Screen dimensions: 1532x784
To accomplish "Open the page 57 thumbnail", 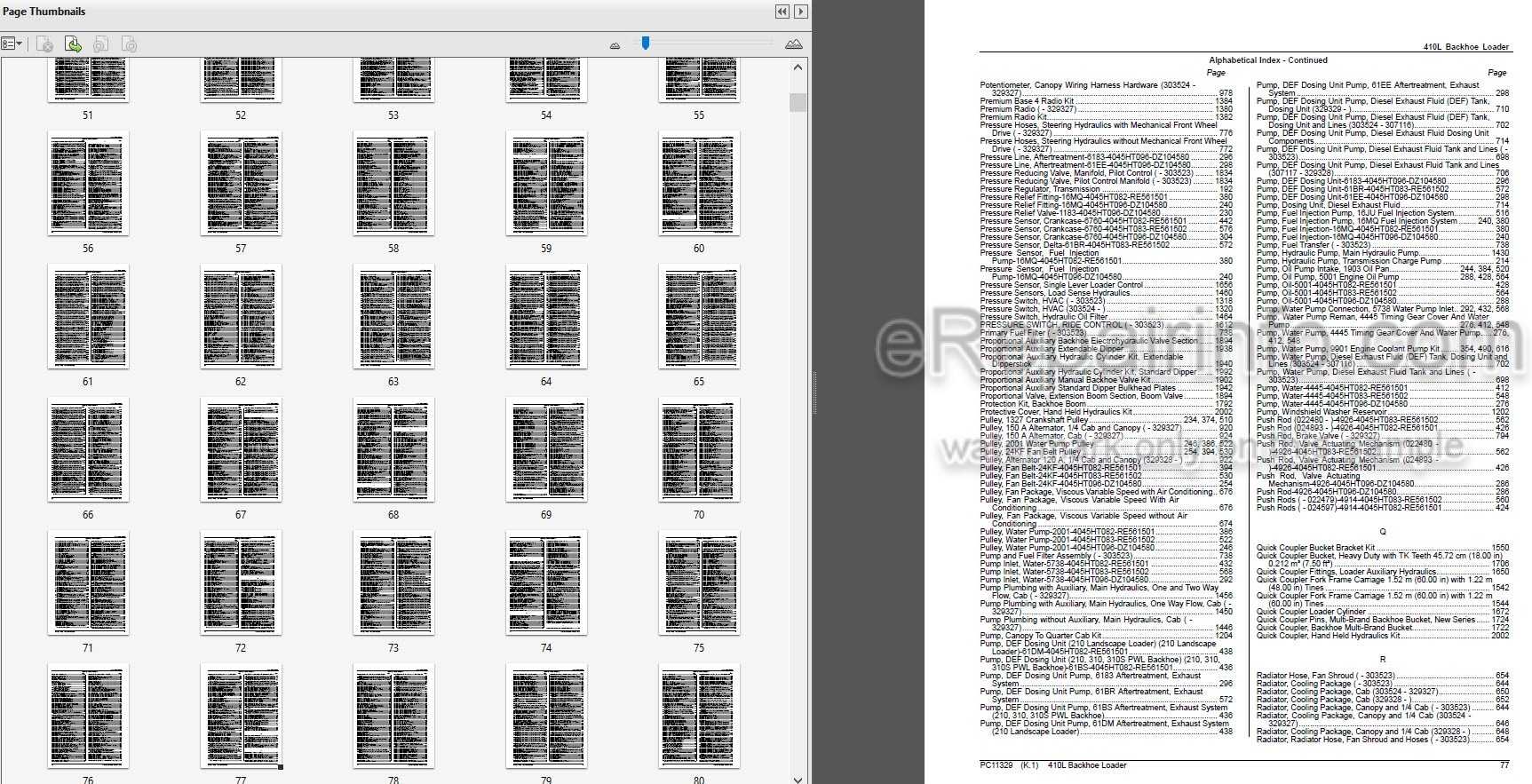I will click(241, 184).
